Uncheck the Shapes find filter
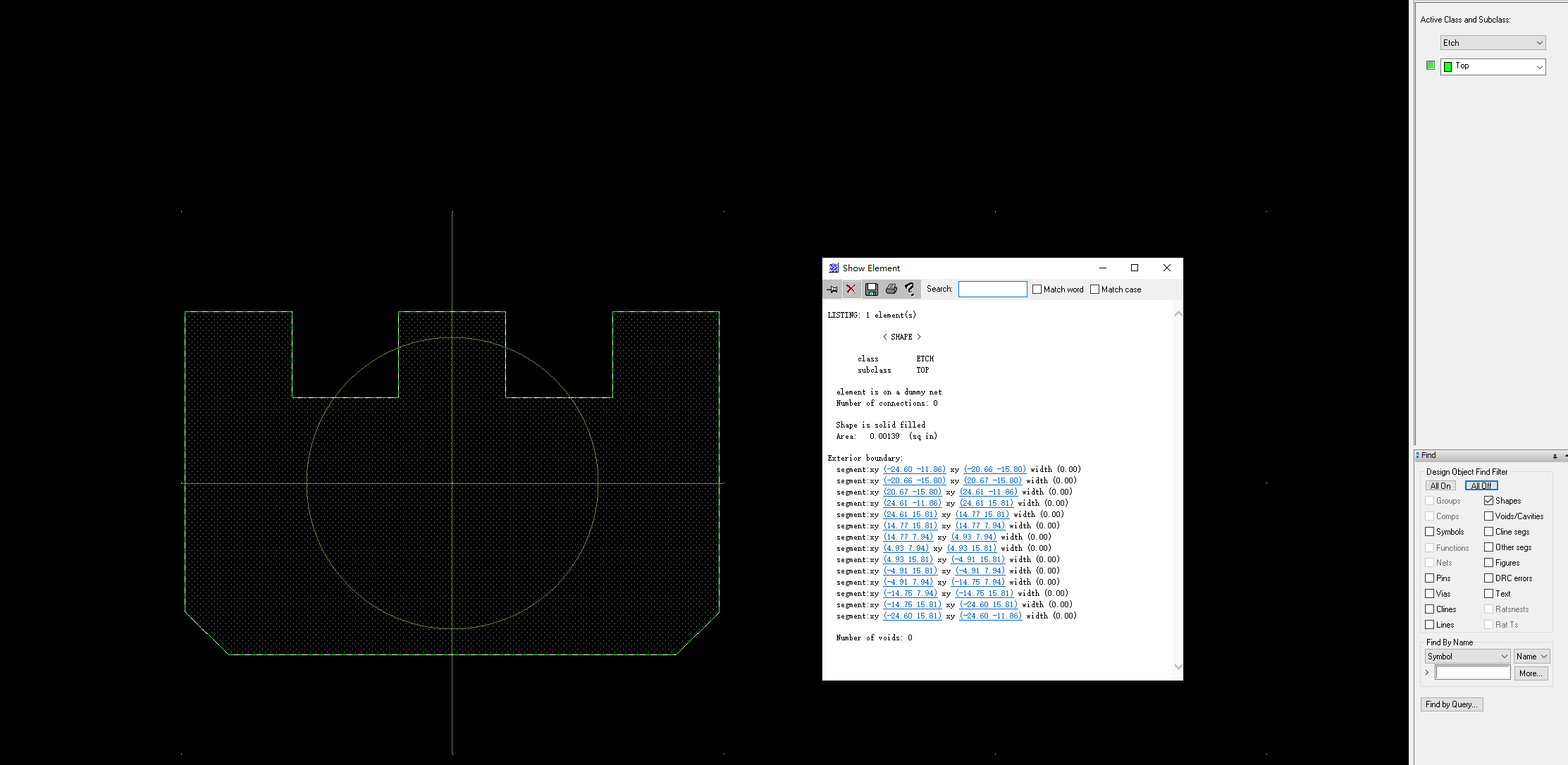The width and height of the screenshot is (1568, 765). point(1488,501)
